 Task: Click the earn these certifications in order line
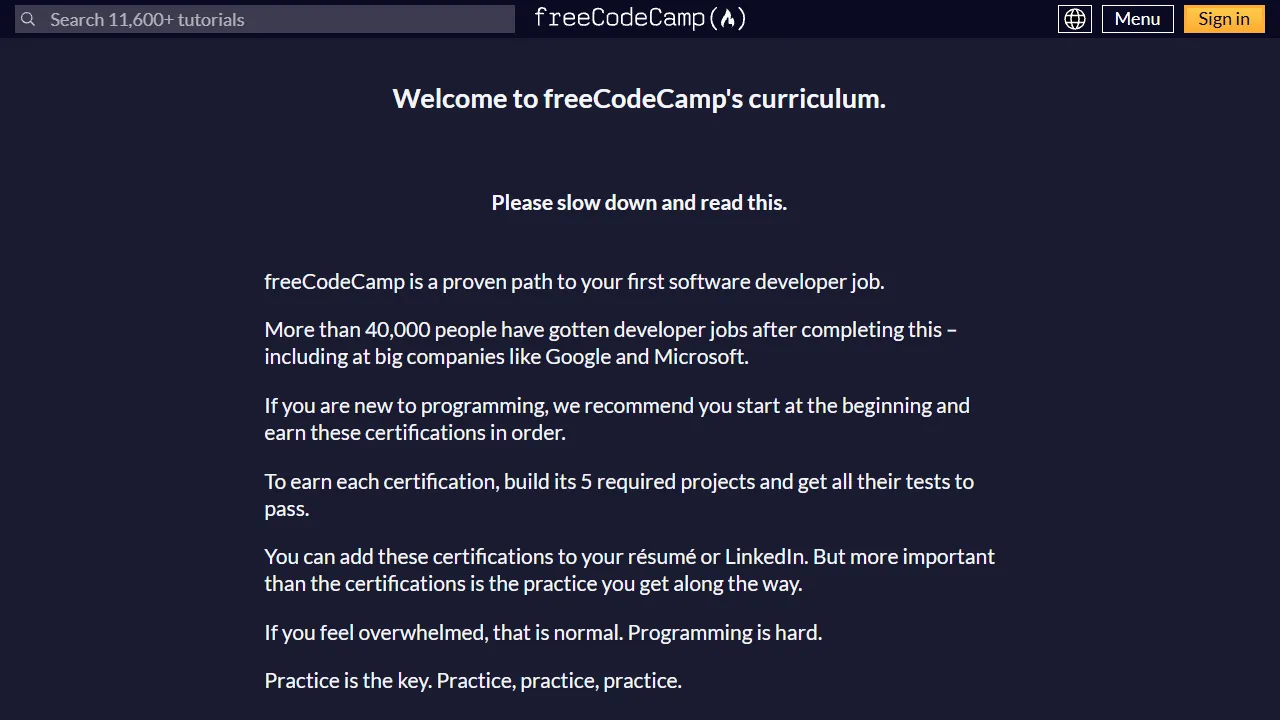(x=415, y=433)
